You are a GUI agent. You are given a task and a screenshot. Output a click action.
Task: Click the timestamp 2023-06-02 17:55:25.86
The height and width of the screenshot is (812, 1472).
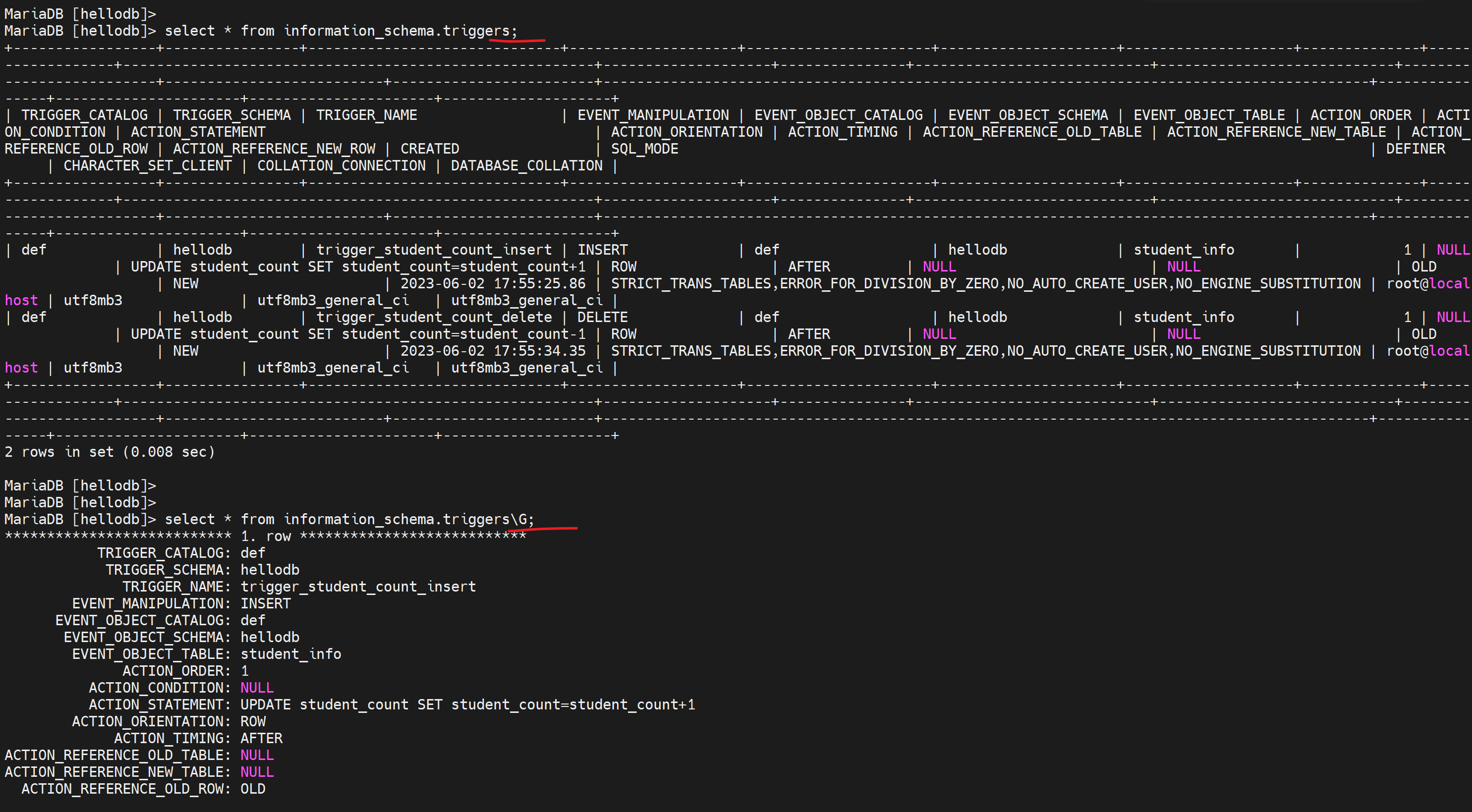pyautogui.click(x=493, y=284)
